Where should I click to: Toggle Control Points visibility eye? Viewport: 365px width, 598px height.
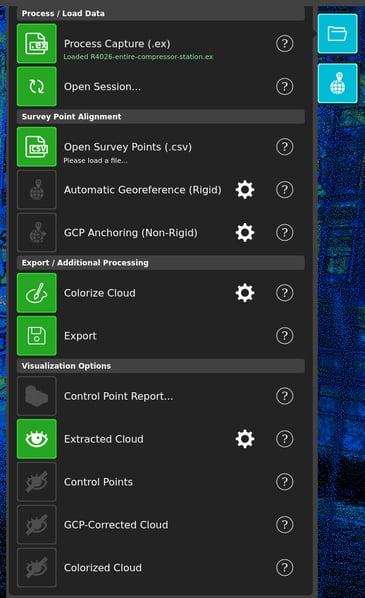37,482
